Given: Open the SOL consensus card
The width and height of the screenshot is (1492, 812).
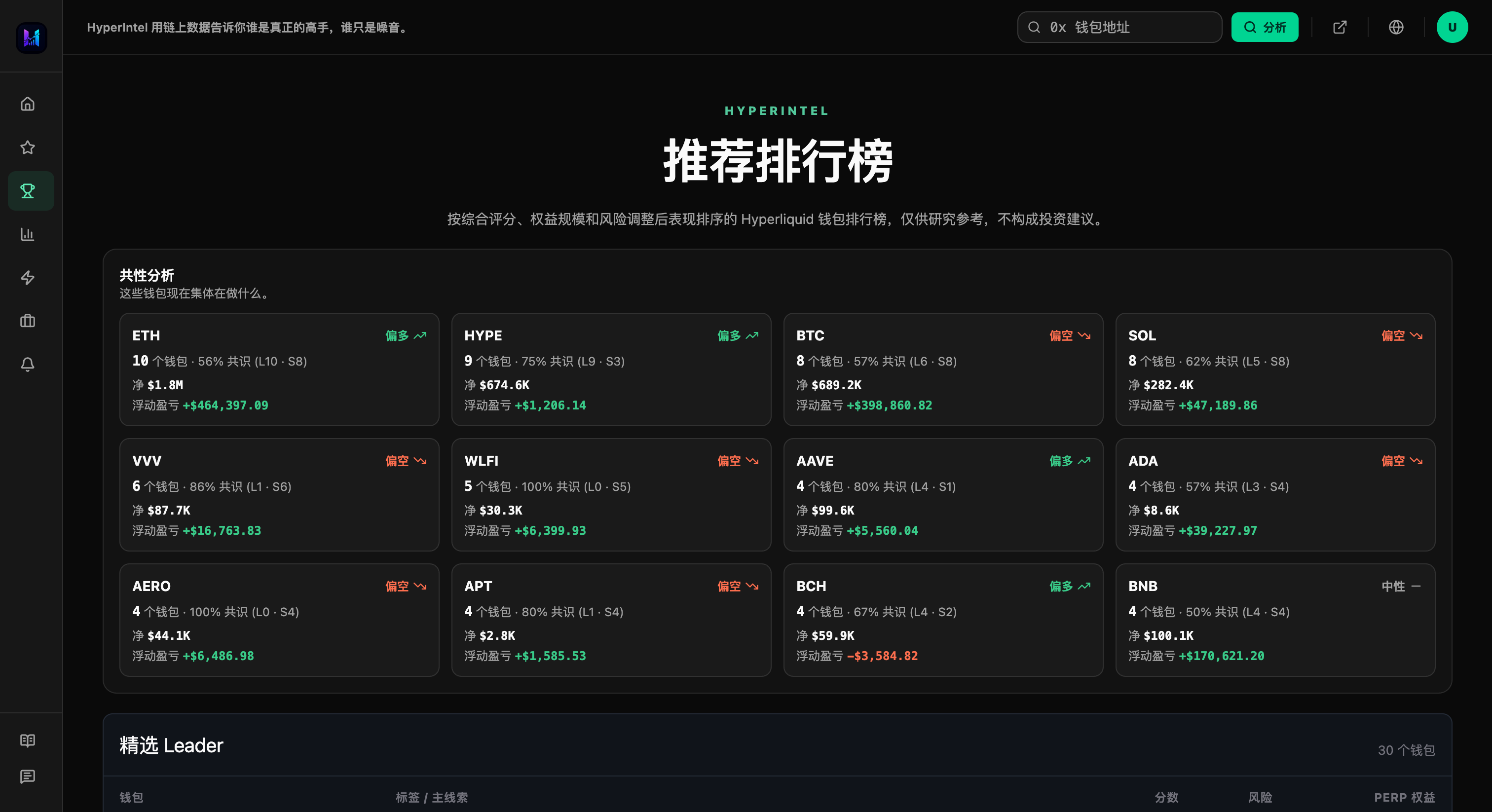Looking at the screenshot, I should [x=1275, y=369].
